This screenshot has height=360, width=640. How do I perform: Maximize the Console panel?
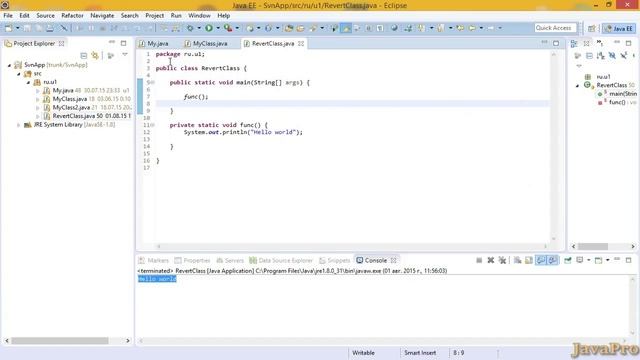coord(629,260)
